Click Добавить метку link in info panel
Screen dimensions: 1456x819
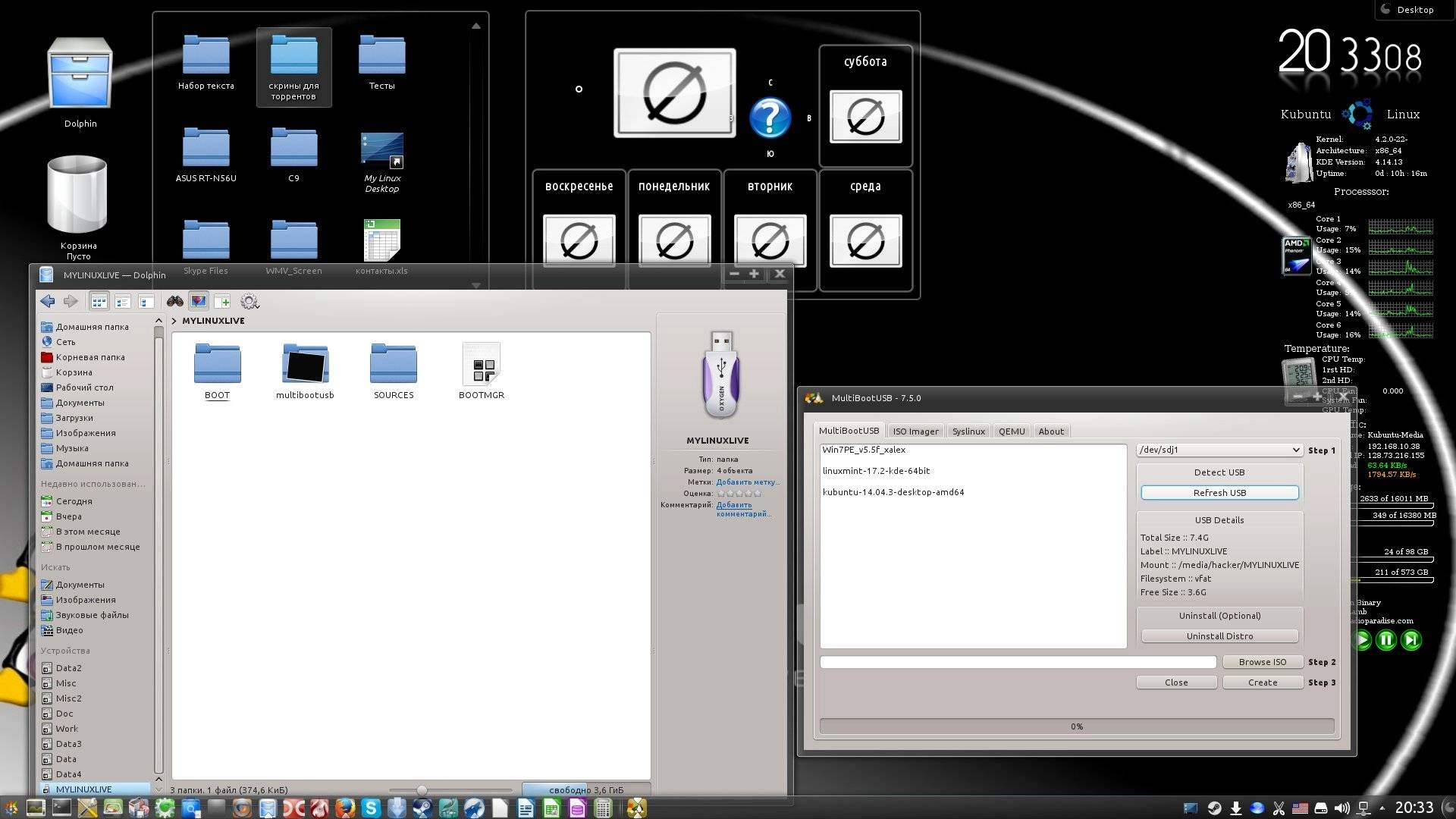[747, 482]
